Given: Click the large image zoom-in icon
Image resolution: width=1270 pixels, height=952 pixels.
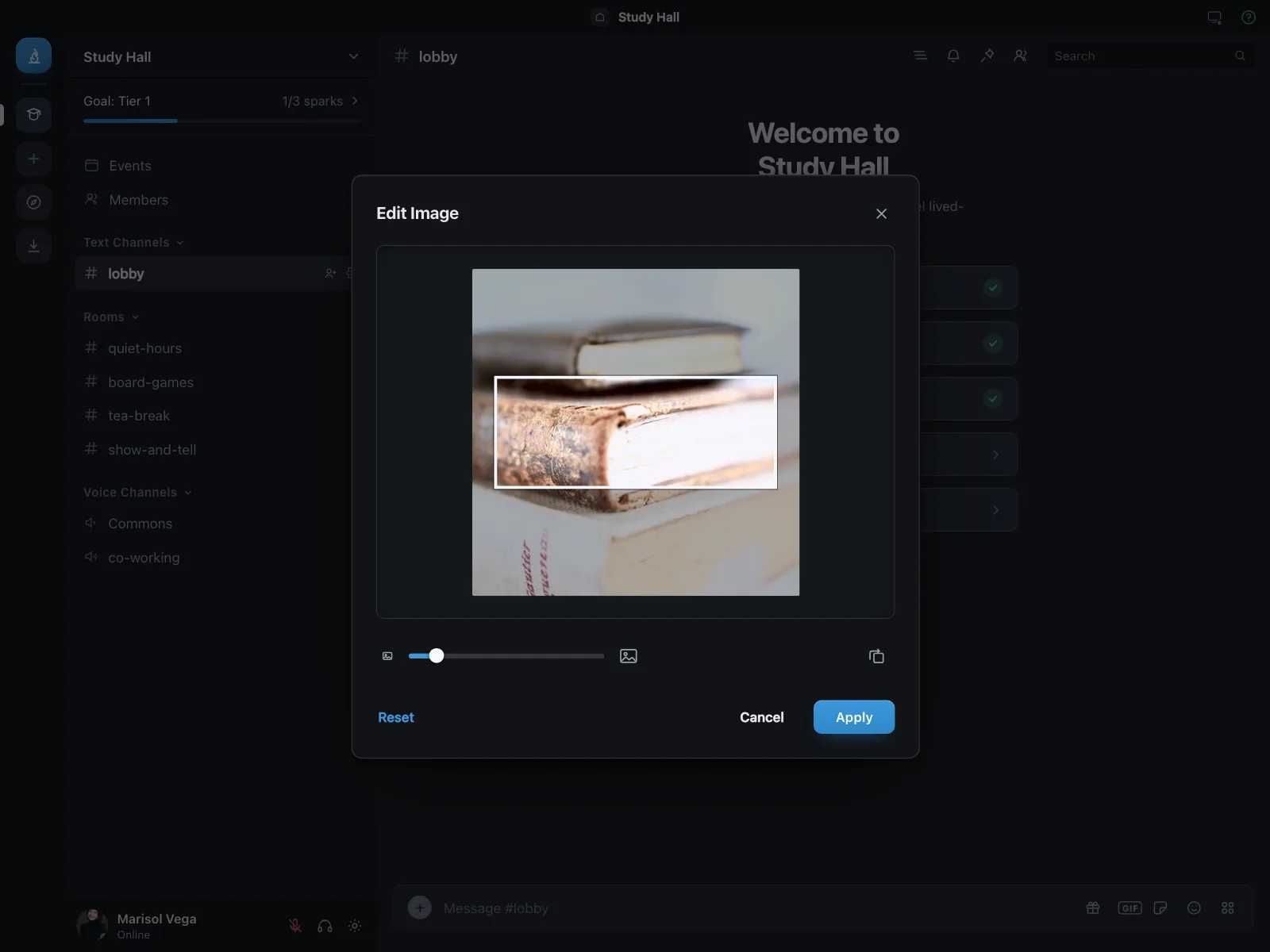Looking at the screenshot, I should coord(629,656).
